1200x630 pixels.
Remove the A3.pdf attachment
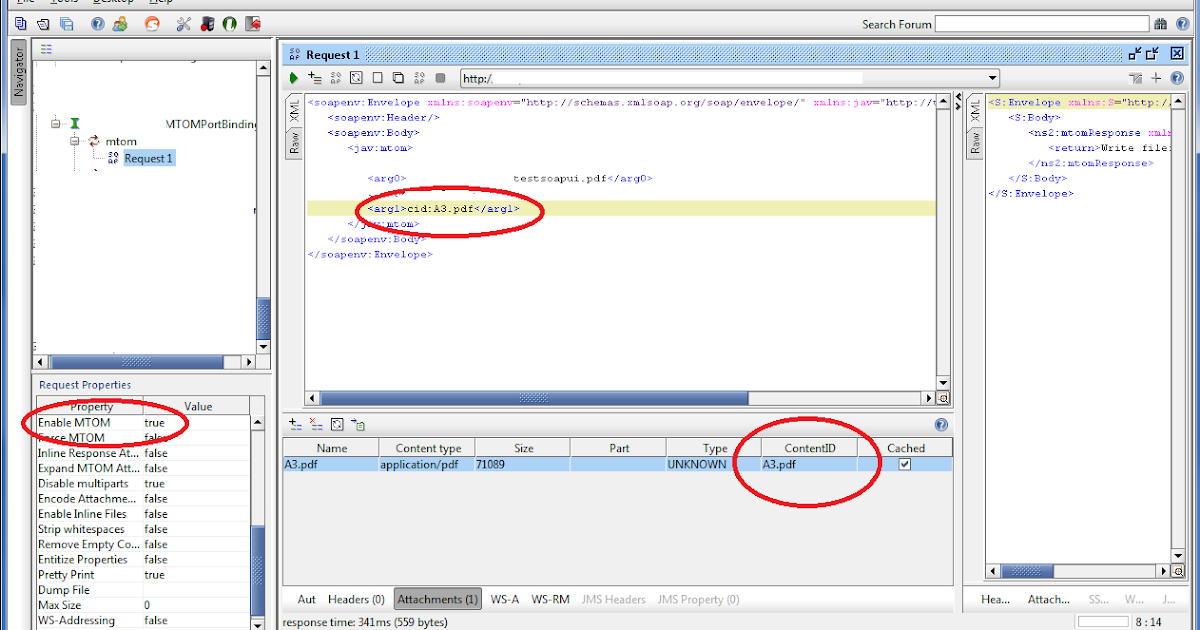pos(316,423)
